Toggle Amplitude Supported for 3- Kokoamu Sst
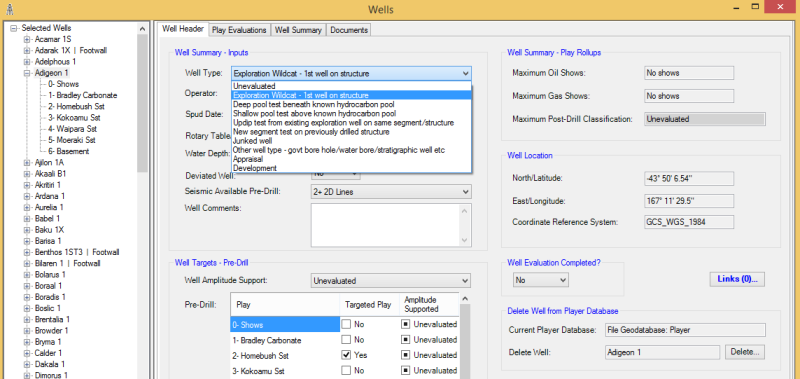 tap(405, 370)
